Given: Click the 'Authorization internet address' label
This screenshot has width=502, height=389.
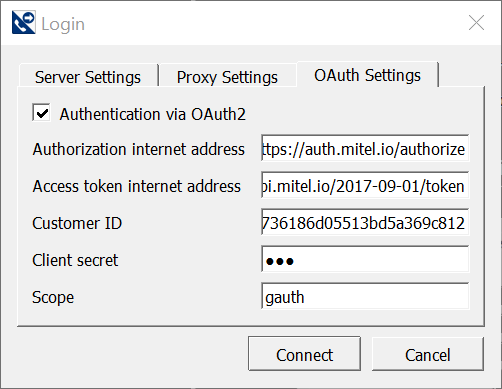Looking at the screenshot, I should click(x=139, y=149).
